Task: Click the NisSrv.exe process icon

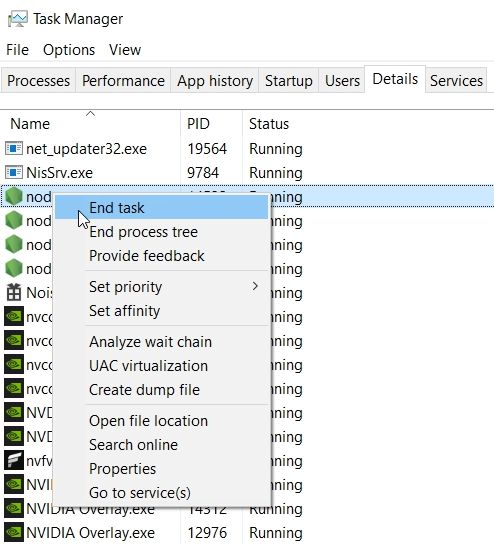Action: click(x=14, y=173)
